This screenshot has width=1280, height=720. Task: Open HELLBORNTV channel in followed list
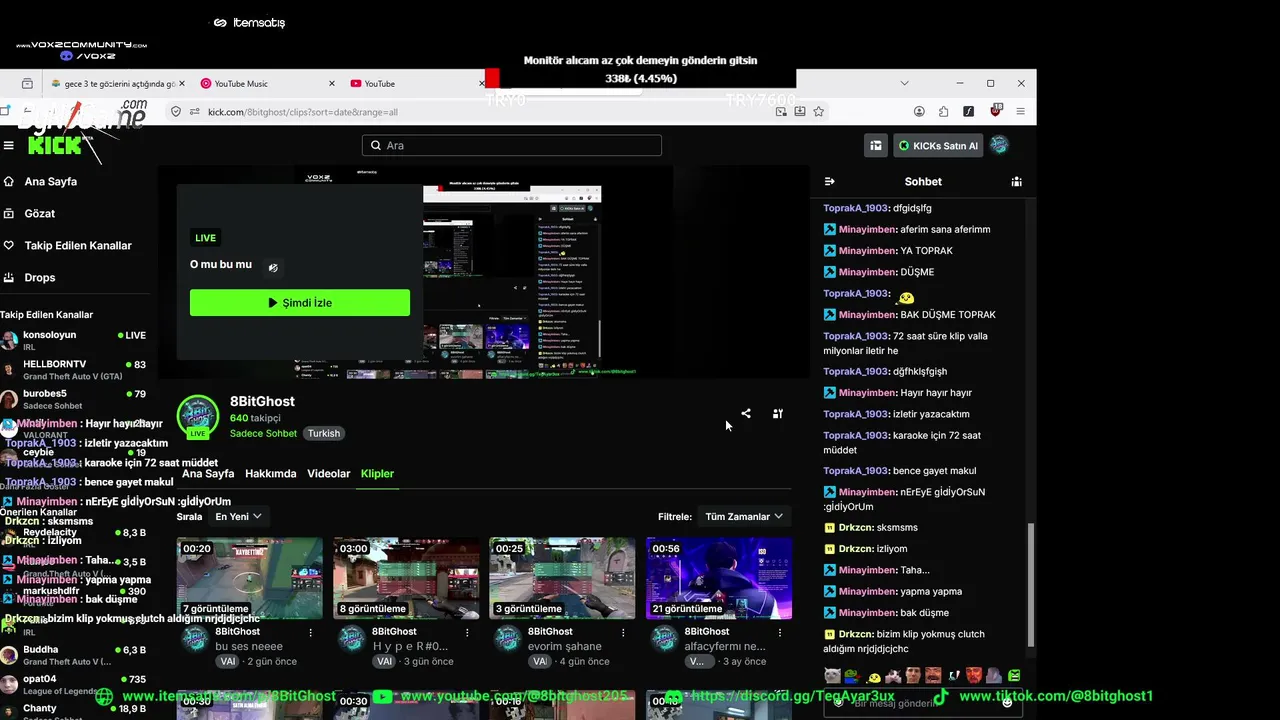pos(77,369)
